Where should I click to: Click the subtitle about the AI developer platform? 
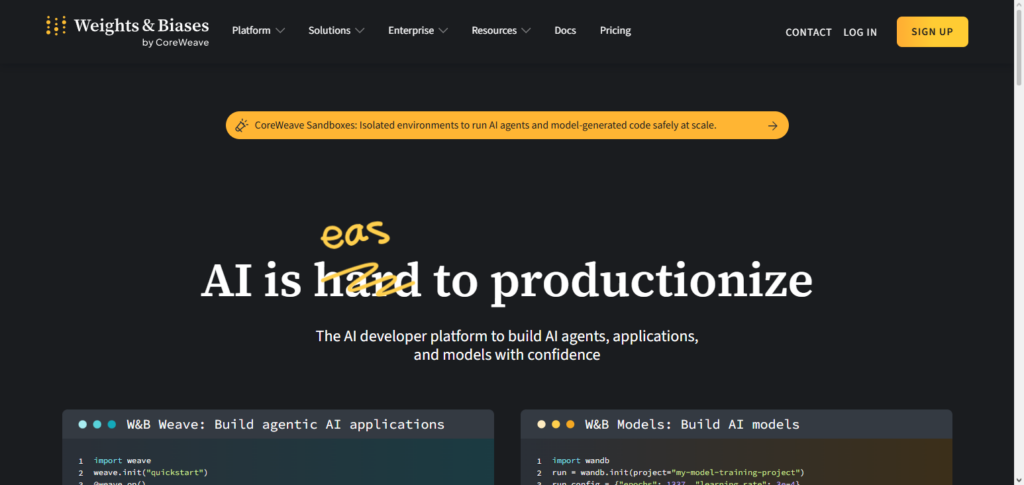click(507, 346)
